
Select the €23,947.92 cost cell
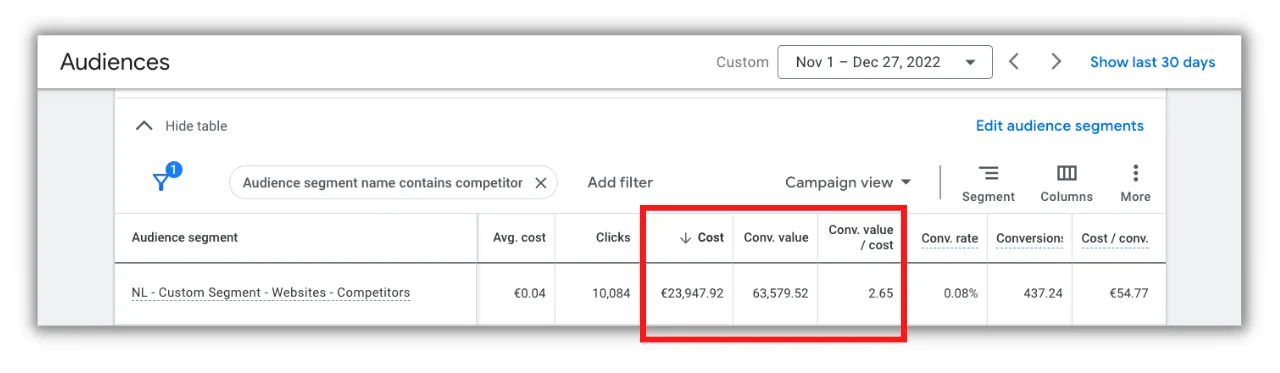coord(692,293)
